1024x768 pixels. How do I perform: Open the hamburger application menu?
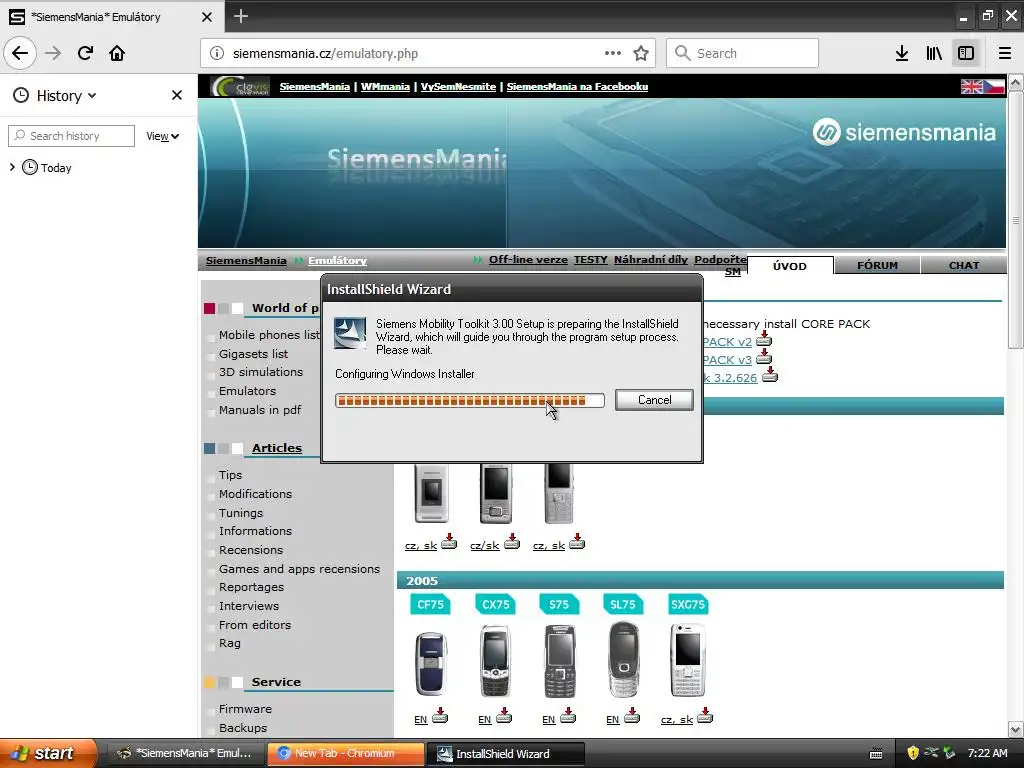tap(1004, 54)
